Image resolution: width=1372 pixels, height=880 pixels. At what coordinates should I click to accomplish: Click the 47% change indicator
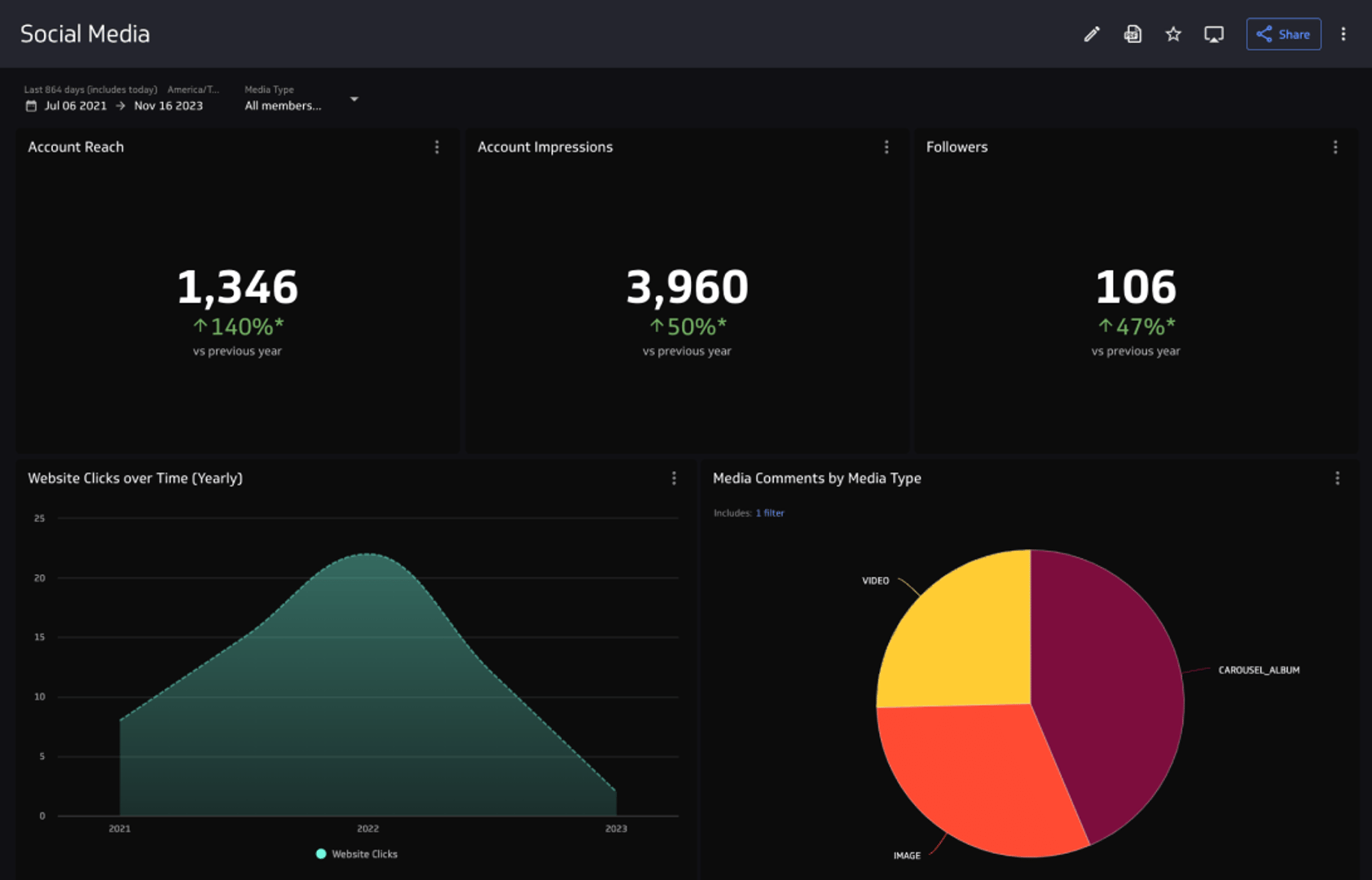(1137, 327)
